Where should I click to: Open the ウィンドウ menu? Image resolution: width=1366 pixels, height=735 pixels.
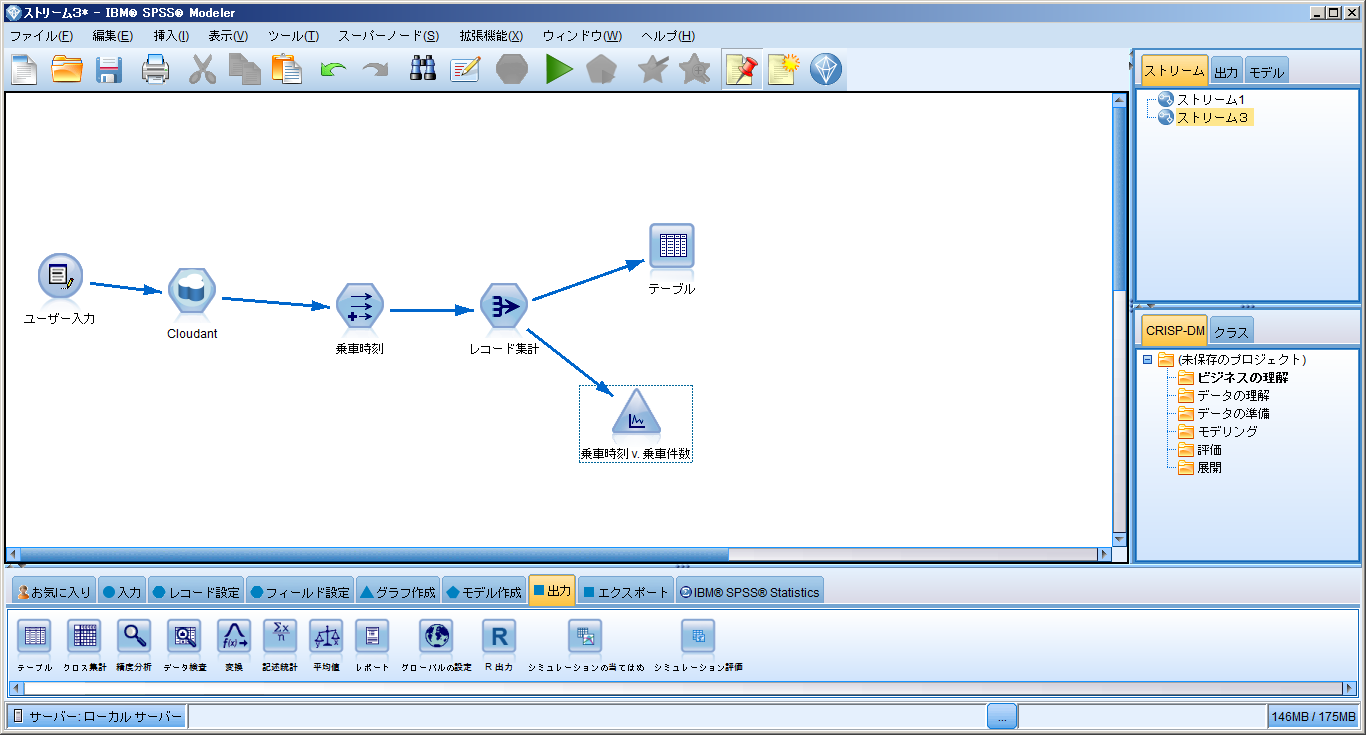(582, 36)
